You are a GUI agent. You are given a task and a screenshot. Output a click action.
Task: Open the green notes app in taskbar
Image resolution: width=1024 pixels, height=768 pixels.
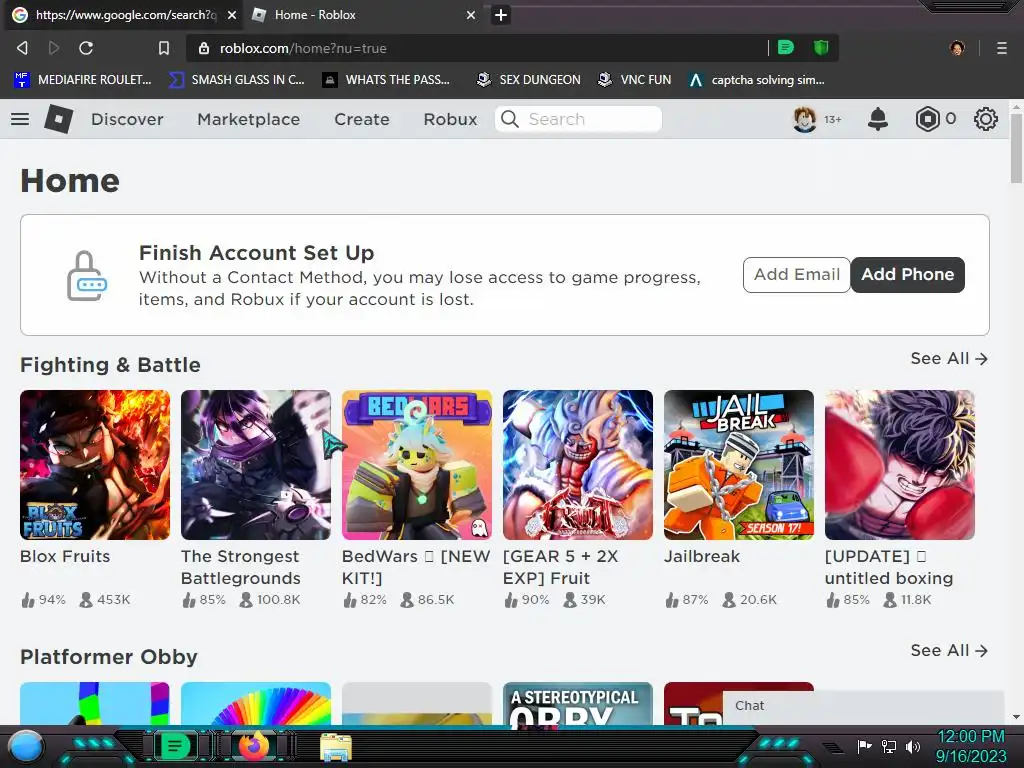pos(175,746)
